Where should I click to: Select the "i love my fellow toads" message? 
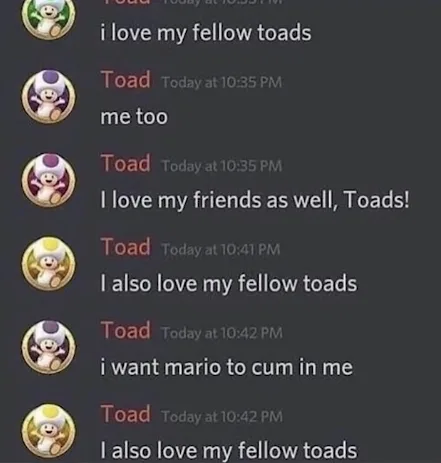click(206, 33)
